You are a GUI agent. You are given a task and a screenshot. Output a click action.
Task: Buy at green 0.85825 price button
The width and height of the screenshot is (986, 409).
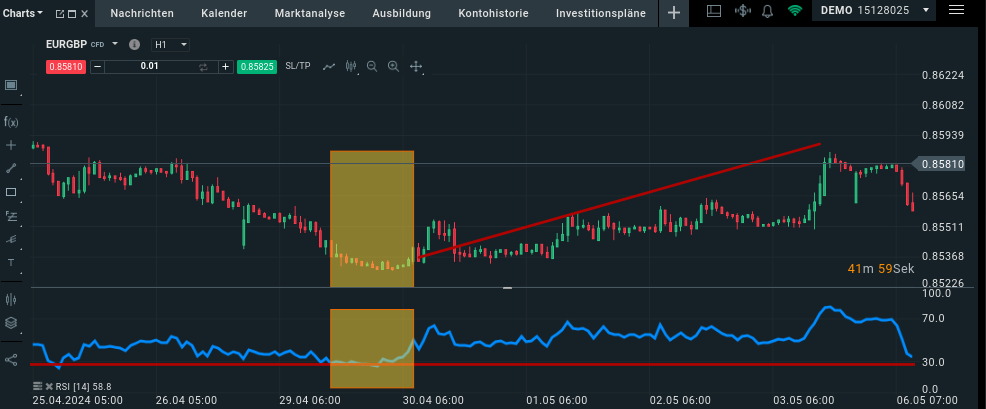[257, 67]
